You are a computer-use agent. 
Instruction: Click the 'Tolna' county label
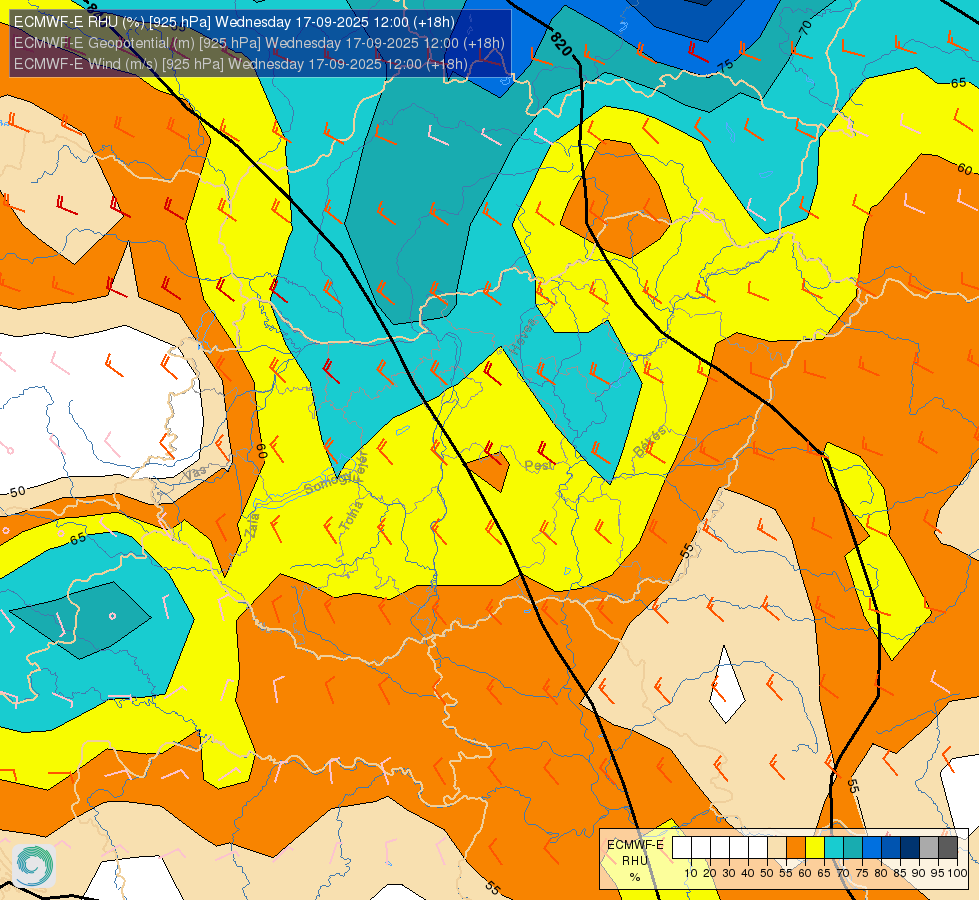351,516
